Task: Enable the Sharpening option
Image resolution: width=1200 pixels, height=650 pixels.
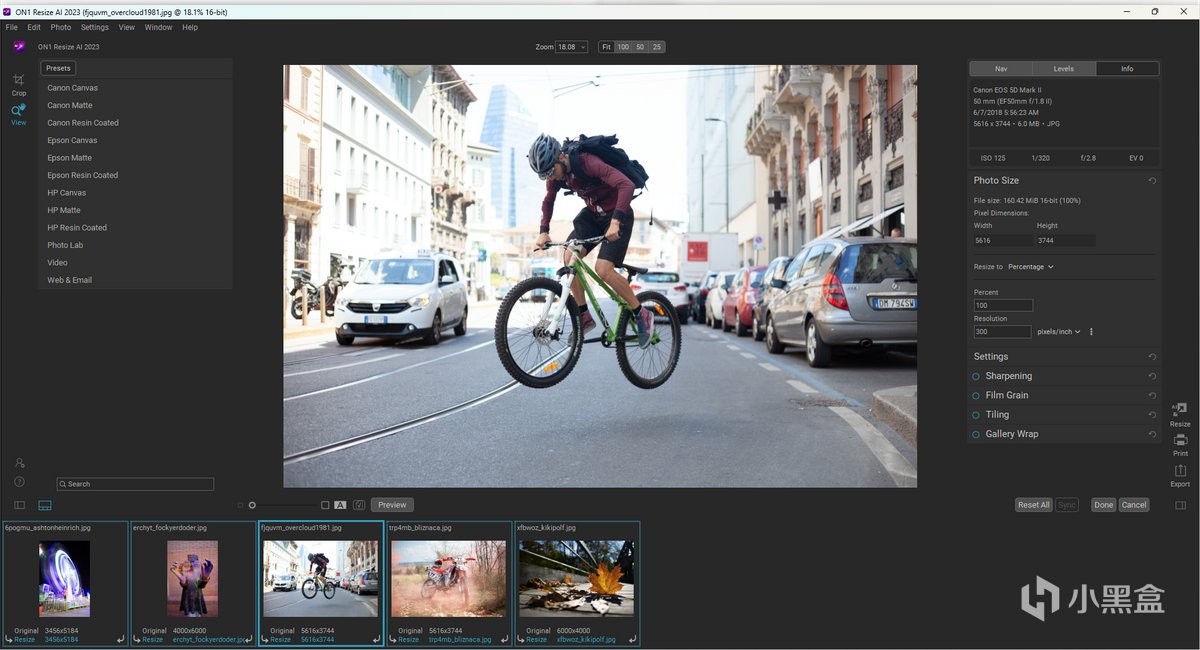Action: point(976,376)
